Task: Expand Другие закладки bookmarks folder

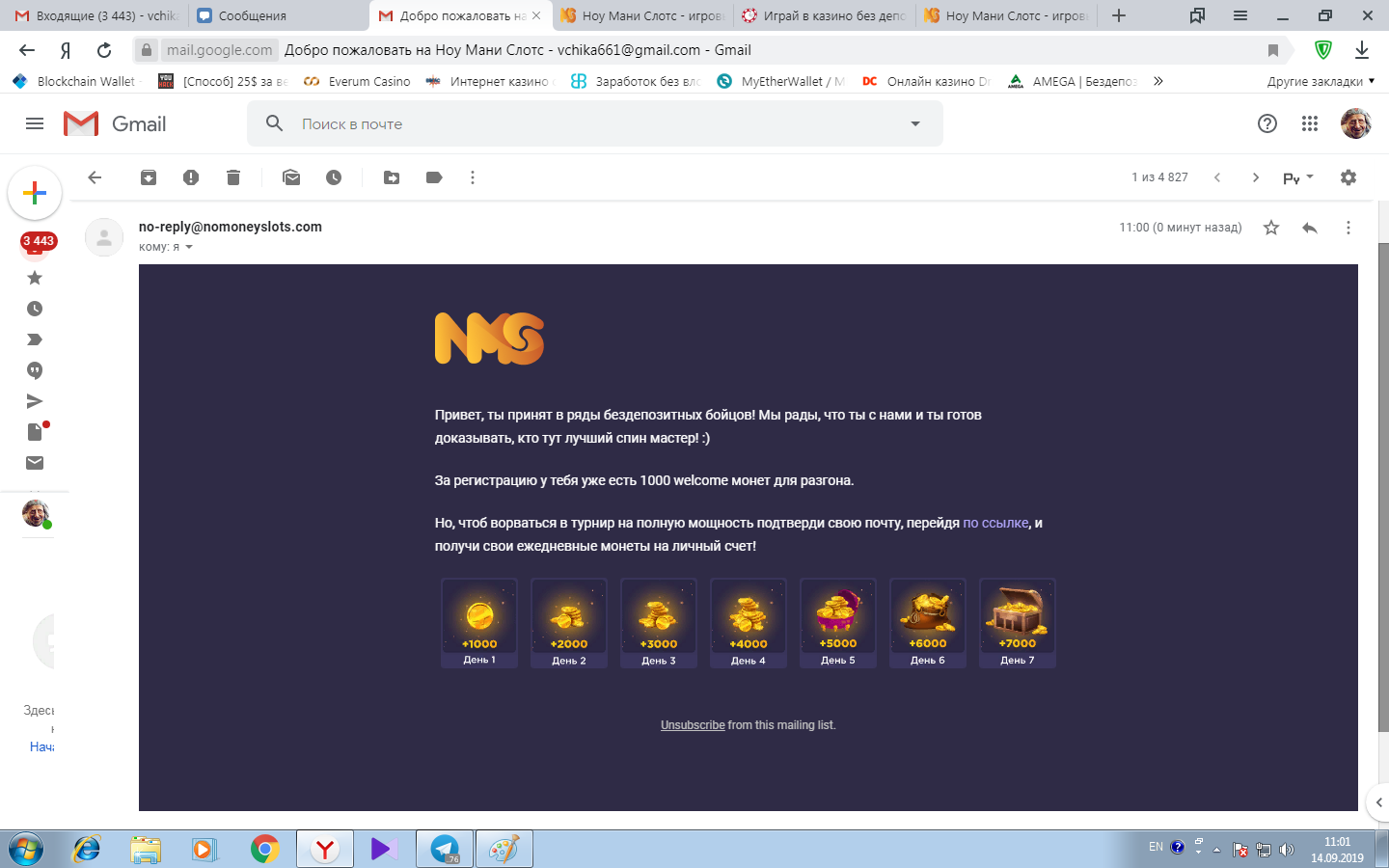Action: pos(1321,81)
